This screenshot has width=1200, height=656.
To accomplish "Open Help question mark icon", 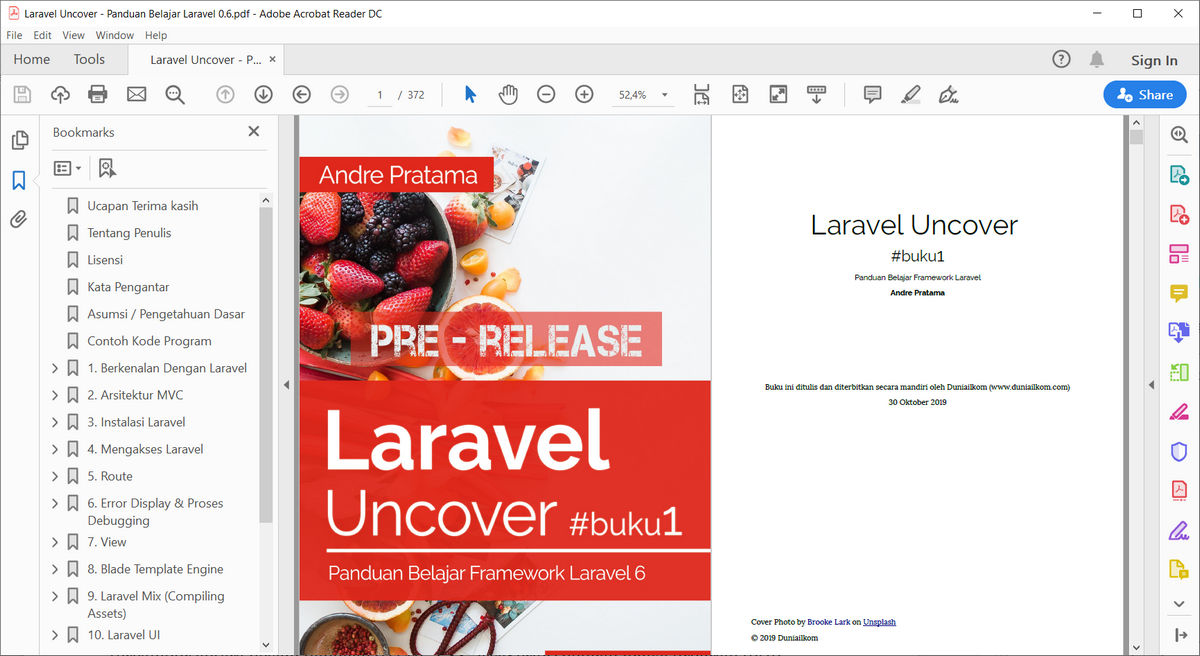I will (x=1062, y=60).
